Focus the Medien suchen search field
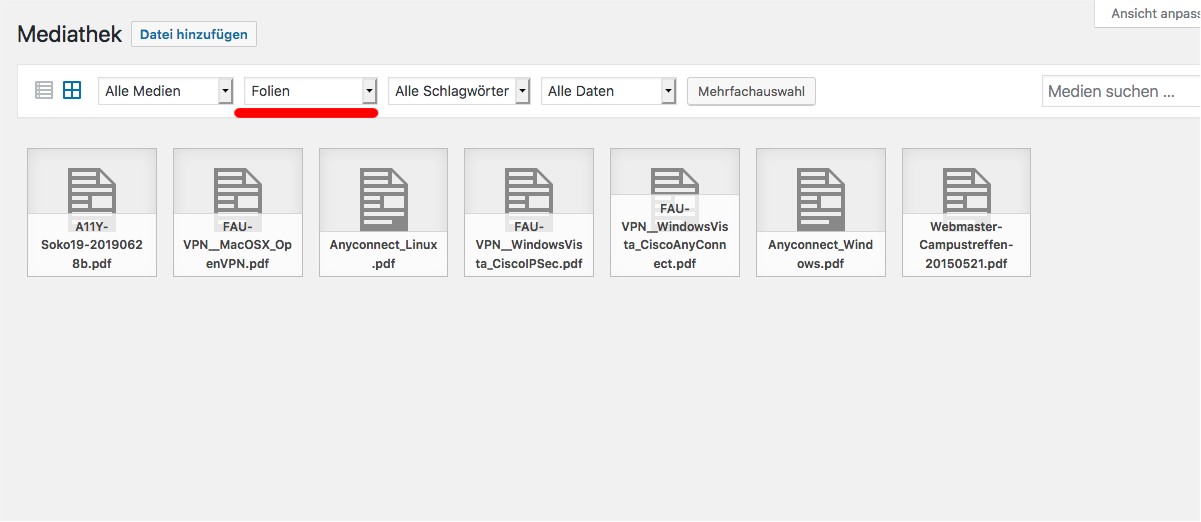The image size is (1201, 522). pos(1120,91)
